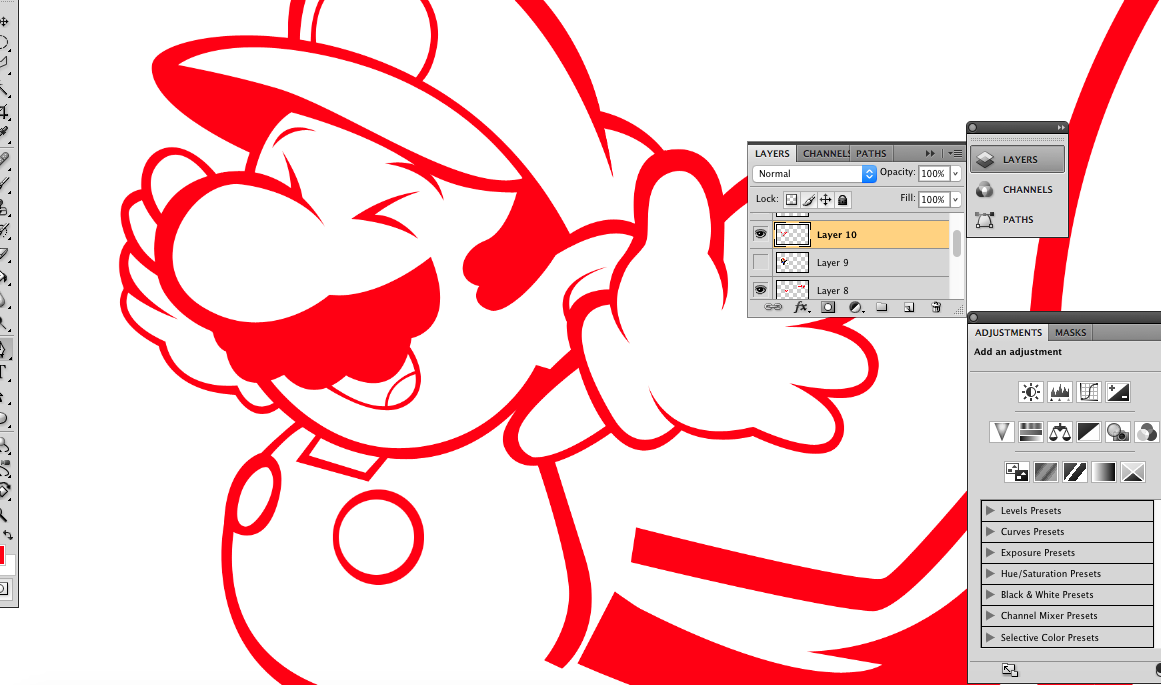
Task: Add an Exposure adjustment layer
Action: click(1117, 392)
